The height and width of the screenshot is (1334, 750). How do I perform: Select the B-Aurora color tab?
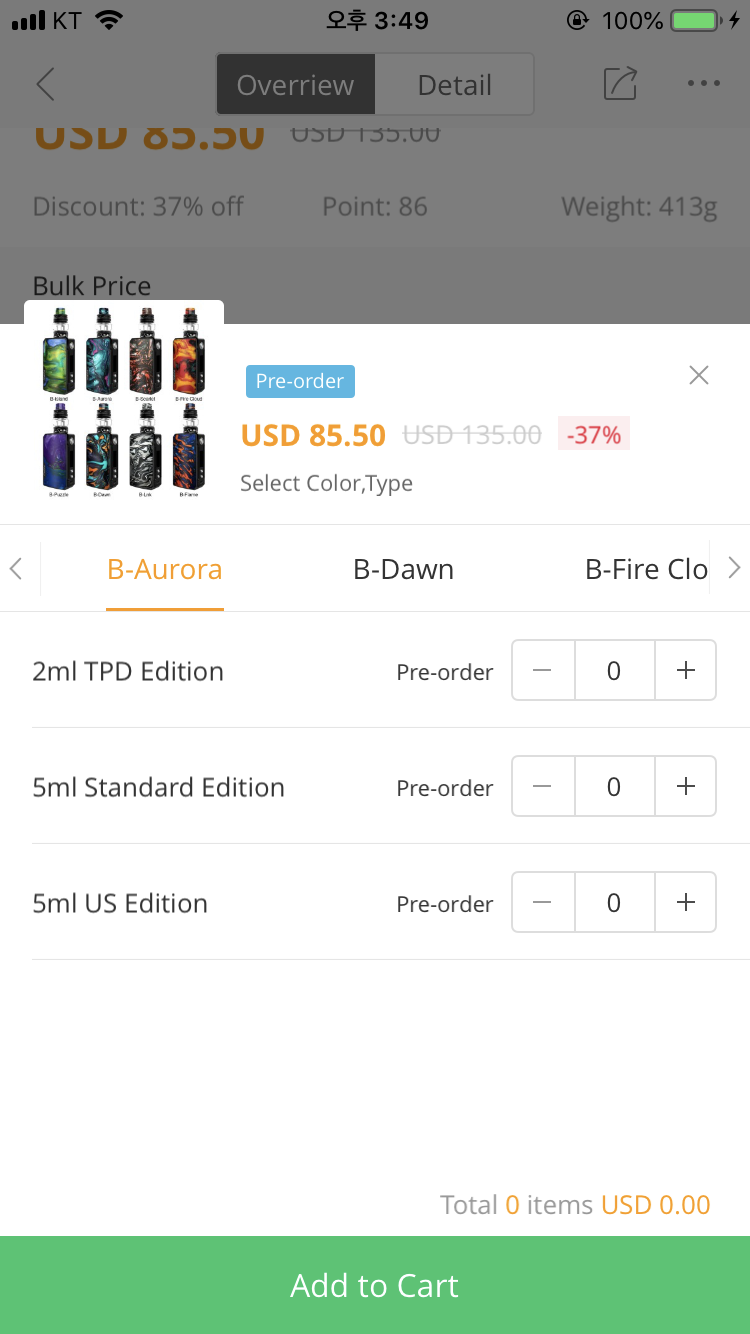(165, 569)
